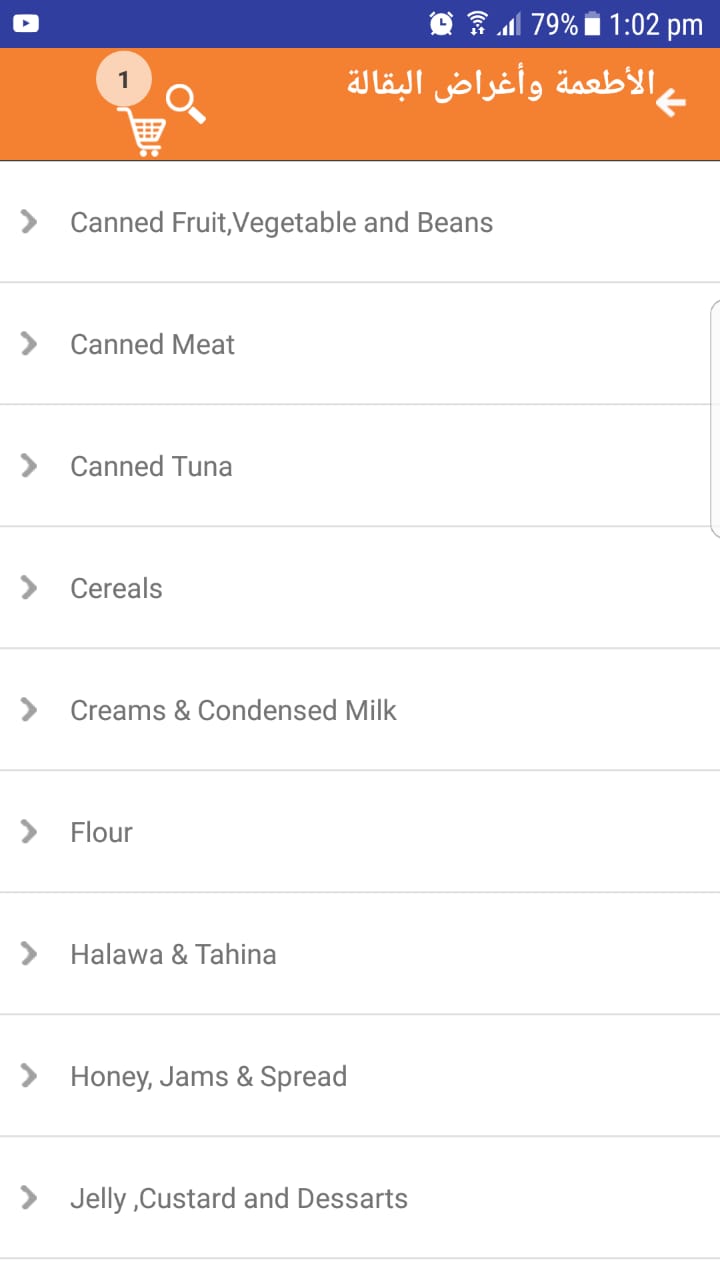
Task: Choose Honey, Jams & Spread category
Action: (x=208, y=1076)
